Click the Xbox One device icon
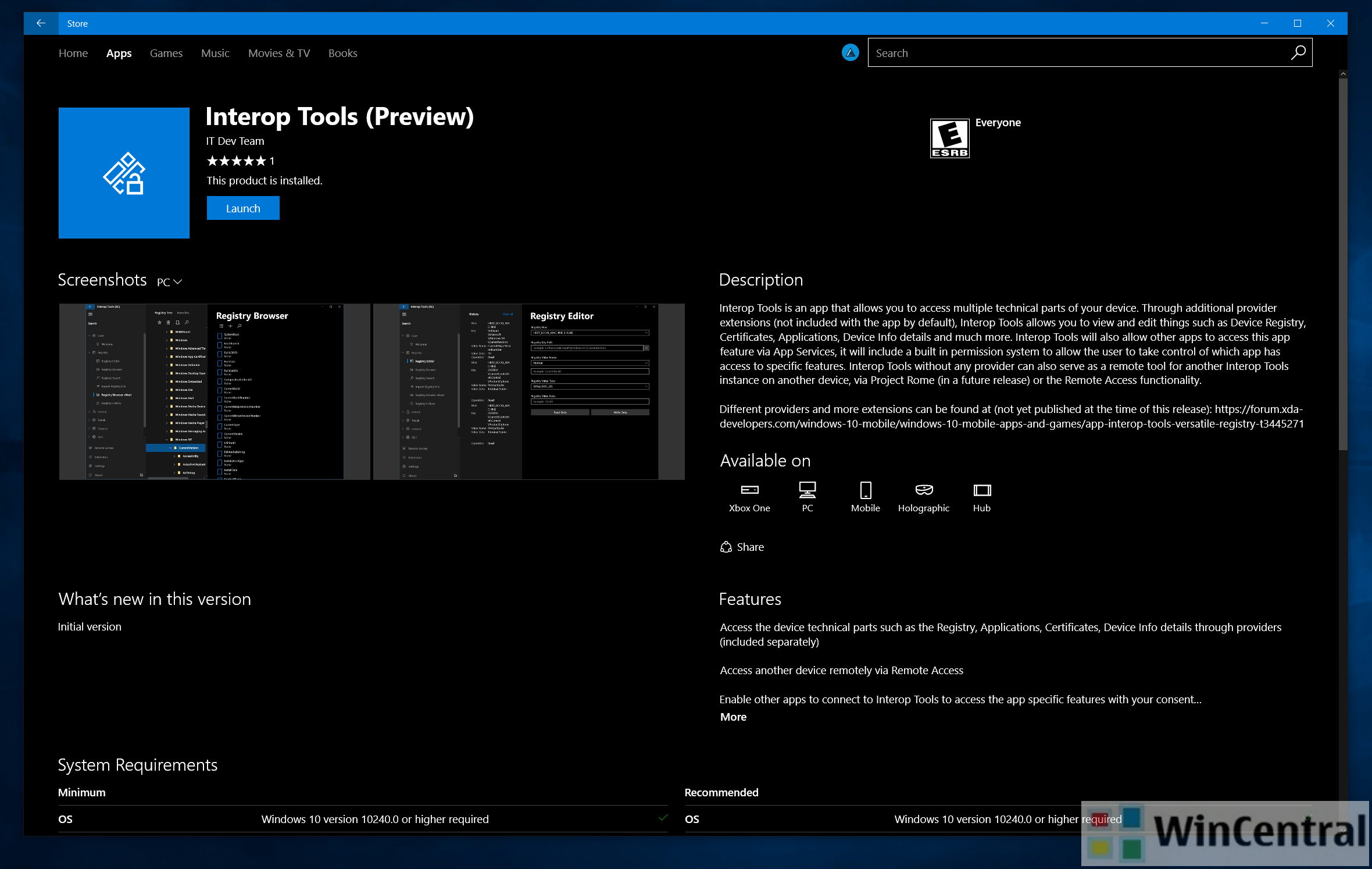This screenshot has height=869, width=1372. (749, 490)
